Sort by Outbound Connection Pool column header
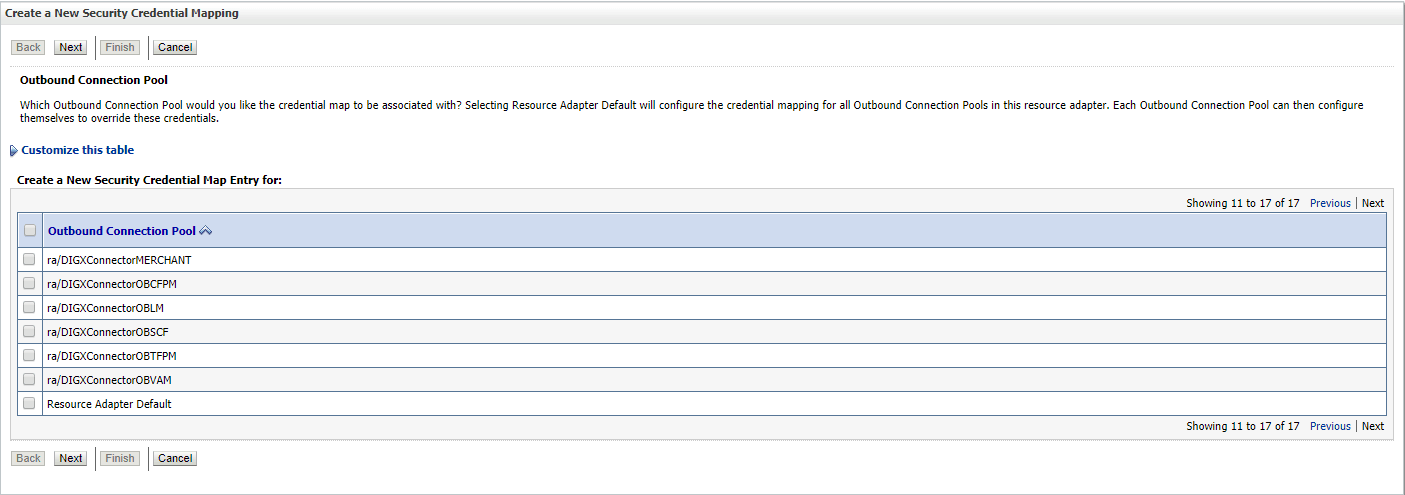1405x495 pixels. point(122,231)
